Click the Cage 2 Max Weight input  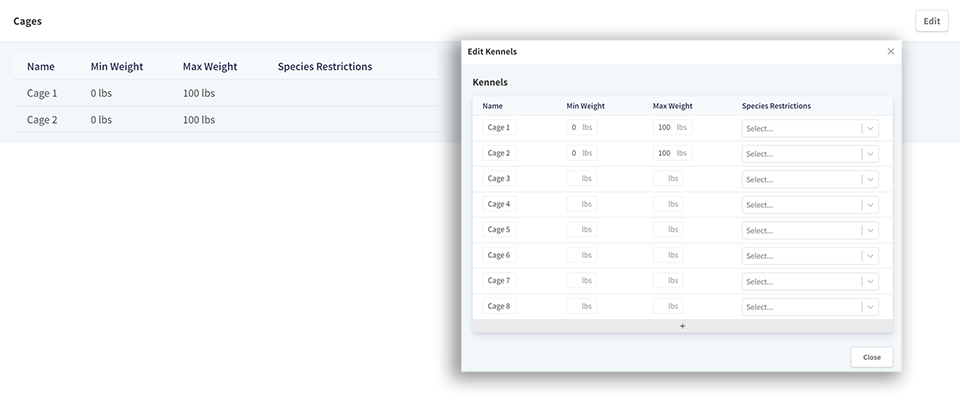tap(672, 153)
